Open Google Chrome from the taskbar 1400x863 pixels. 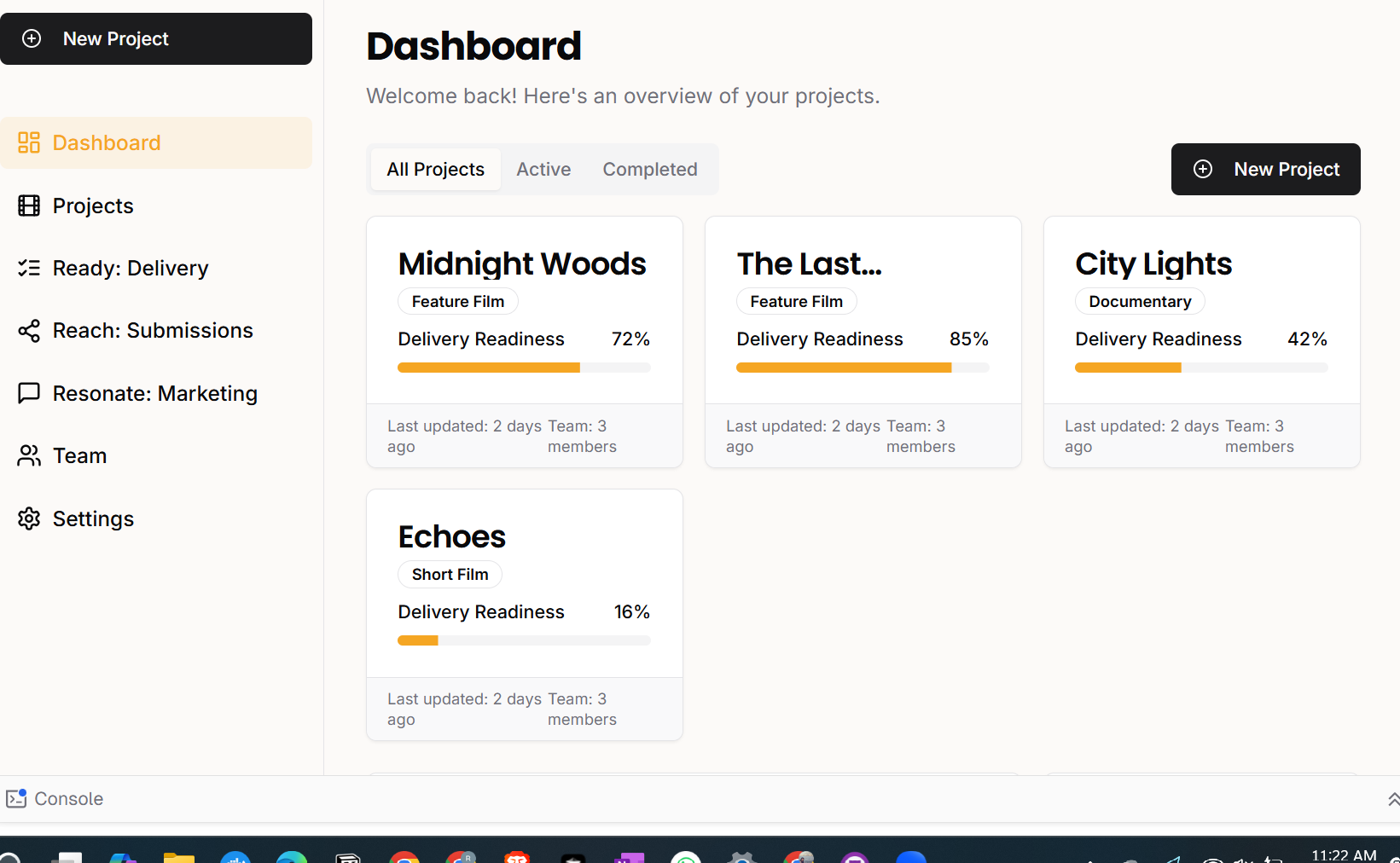coord(404,857)
